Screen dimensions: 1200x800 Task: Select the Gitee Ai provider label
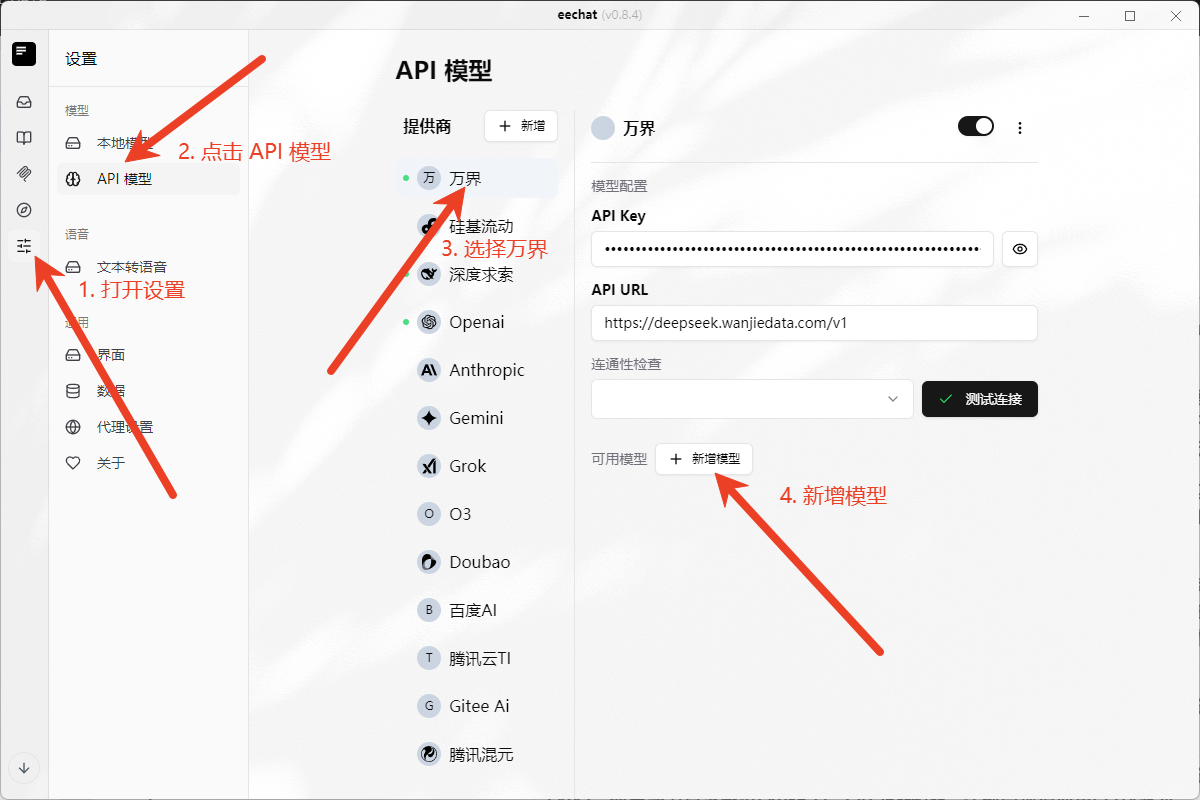coord(480,706)
